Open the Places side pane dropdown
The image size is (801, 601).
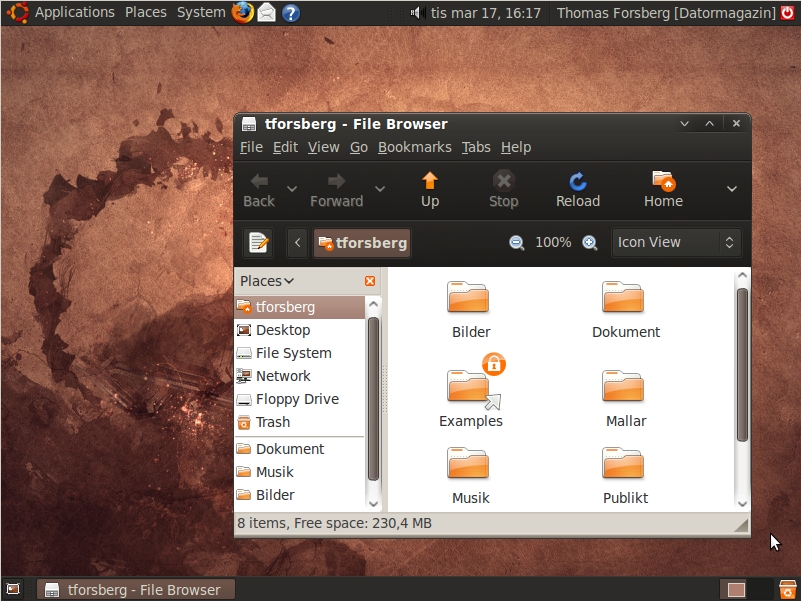click(267, 281)
